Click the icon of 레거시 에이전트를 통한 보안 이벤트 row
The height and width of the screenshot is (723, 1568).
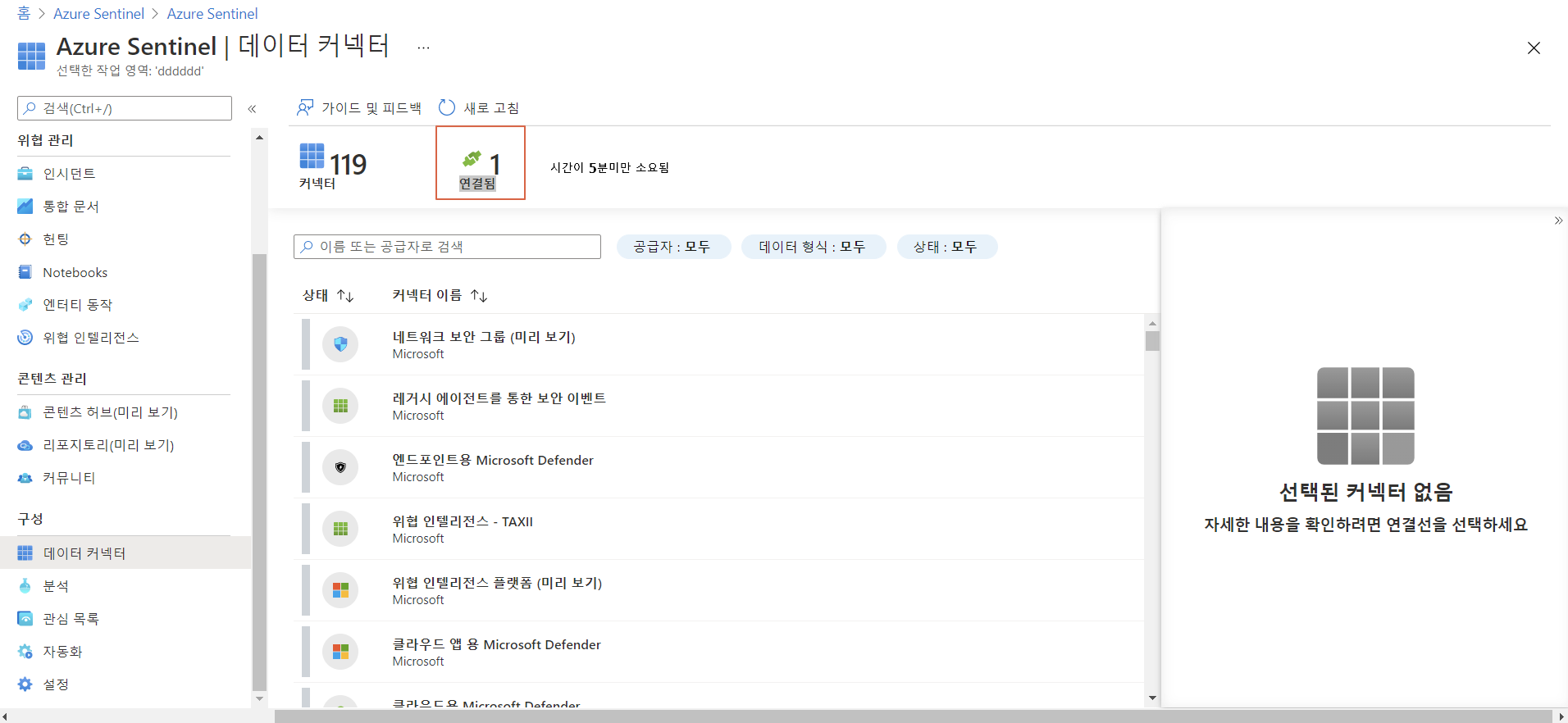coord(340,406)
